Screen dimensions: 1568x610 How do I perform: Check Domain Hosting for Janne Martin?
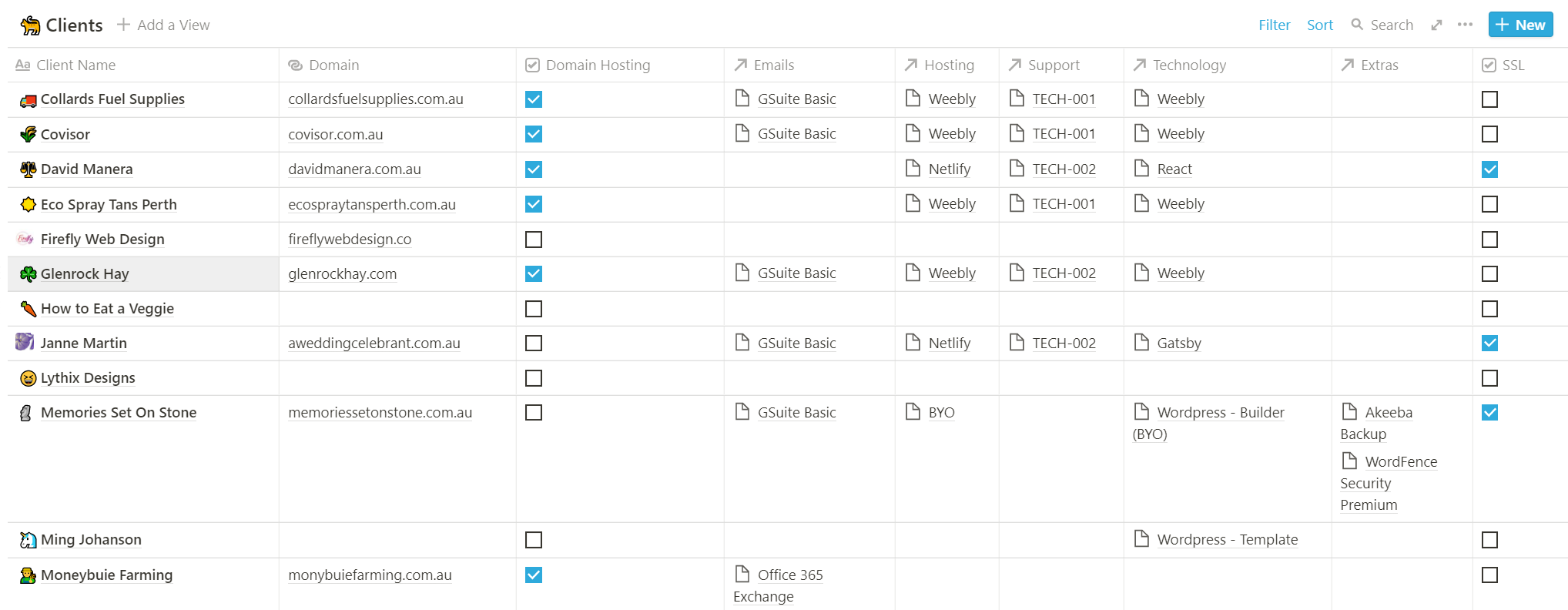click(534, 343)
